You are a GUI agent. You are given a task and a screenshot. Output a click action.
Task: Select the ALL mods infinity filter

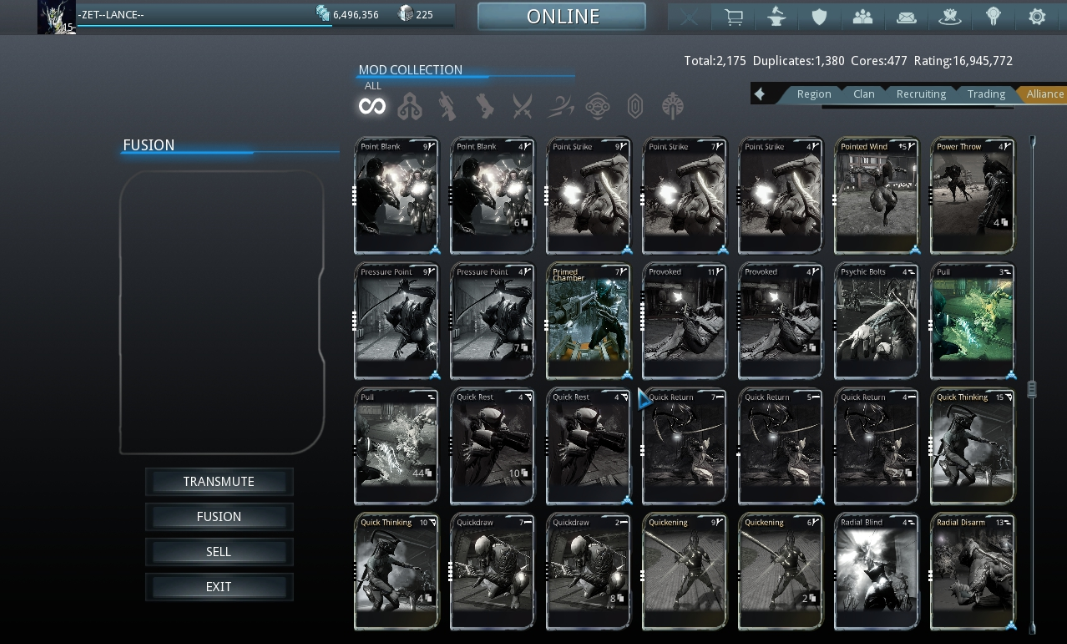372,106
